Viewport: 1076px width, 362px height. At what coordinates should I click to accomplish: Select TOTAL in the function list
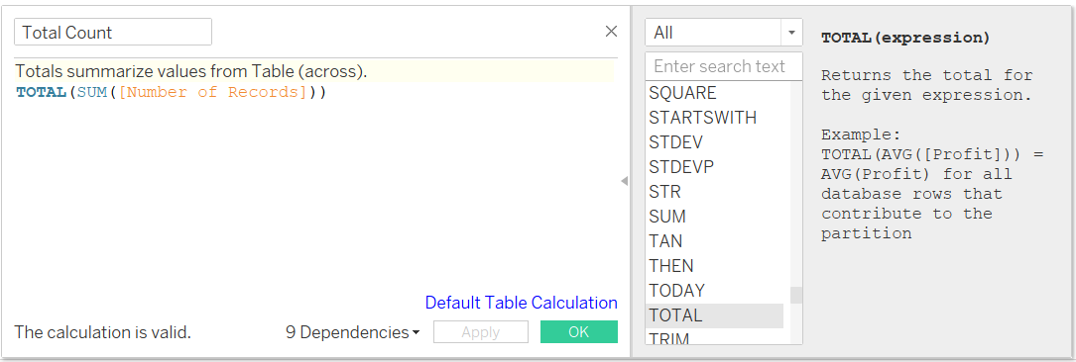click(x=714, y=315)
